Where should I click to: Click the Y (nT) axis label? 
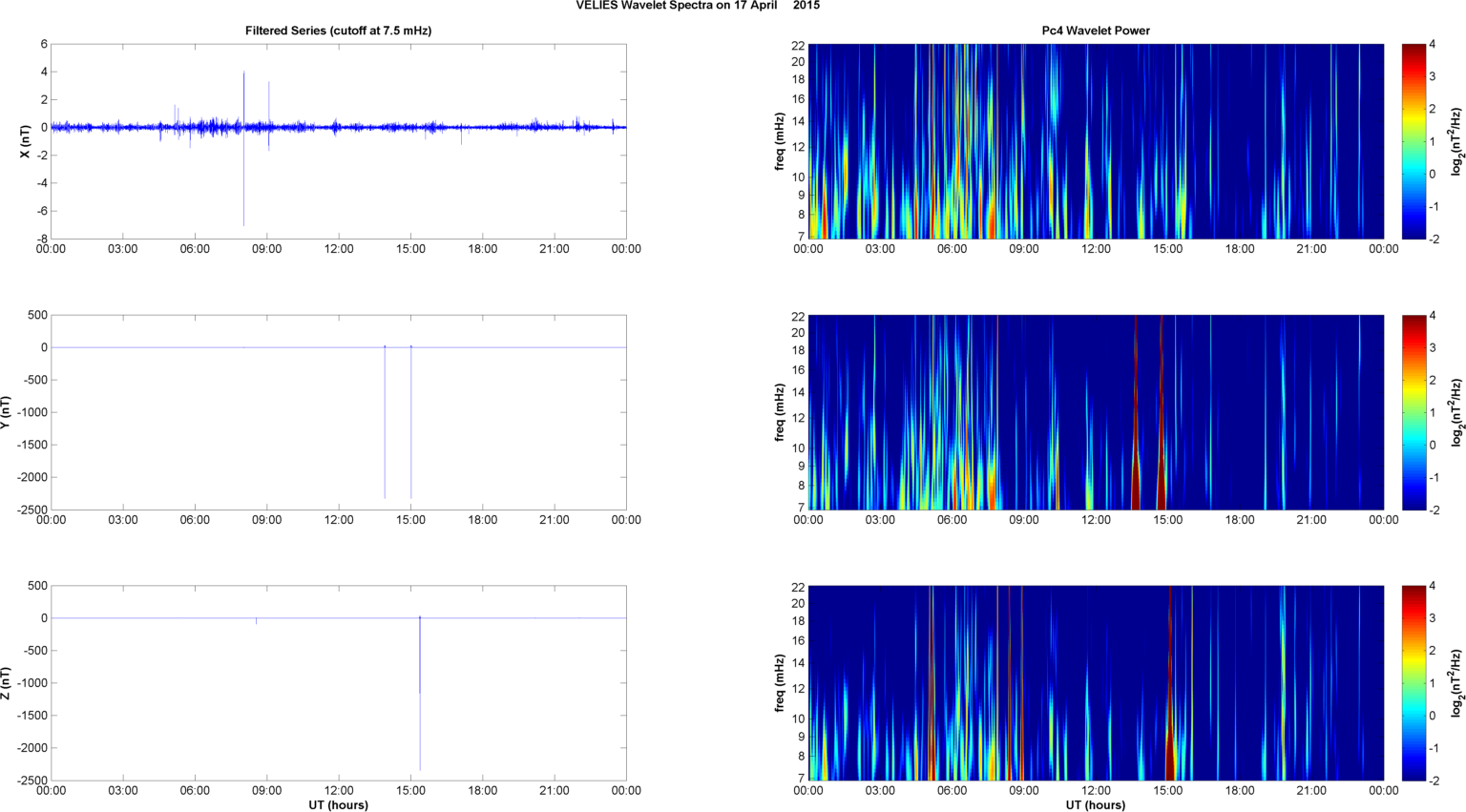6,412
